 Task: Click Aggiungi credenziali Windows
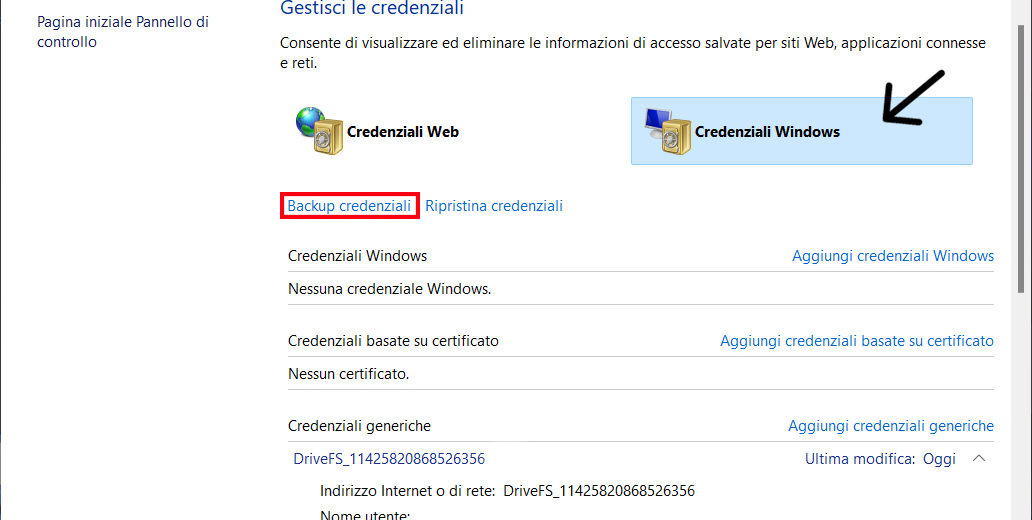point(893,256)
